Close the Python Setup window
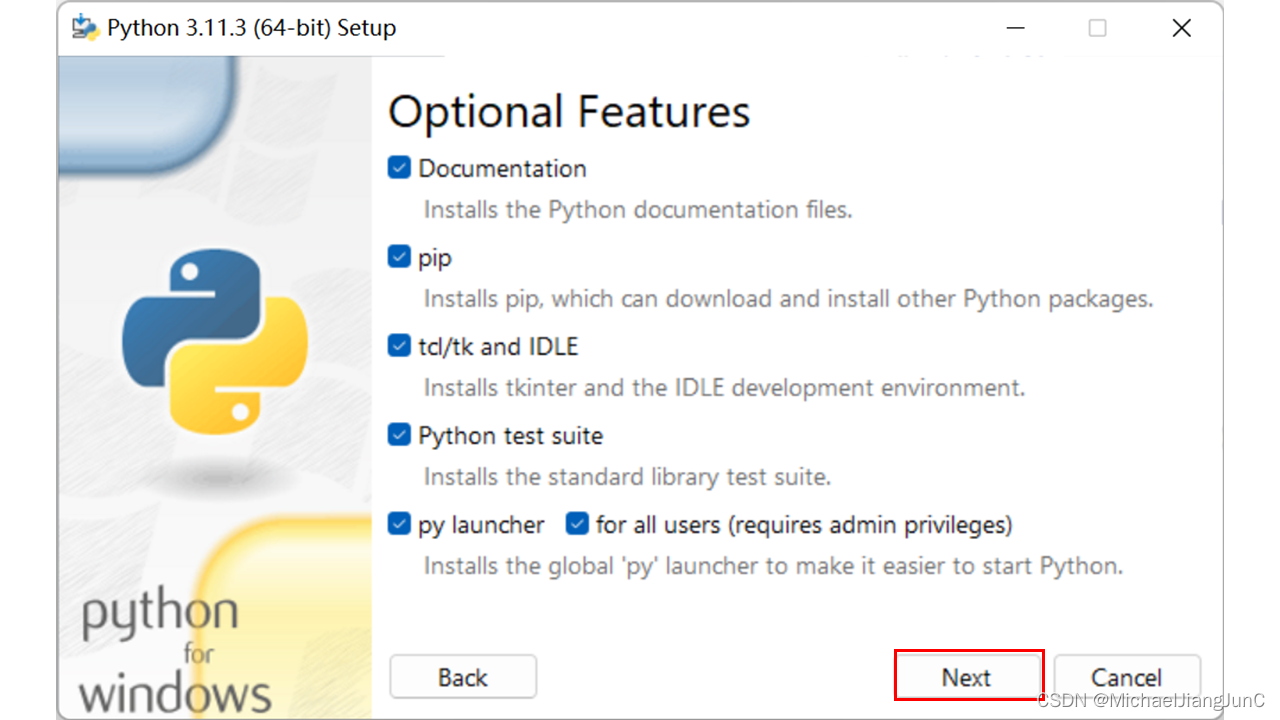The image size is (1280, 720). pyautogui.click(x=1181, y=28)
